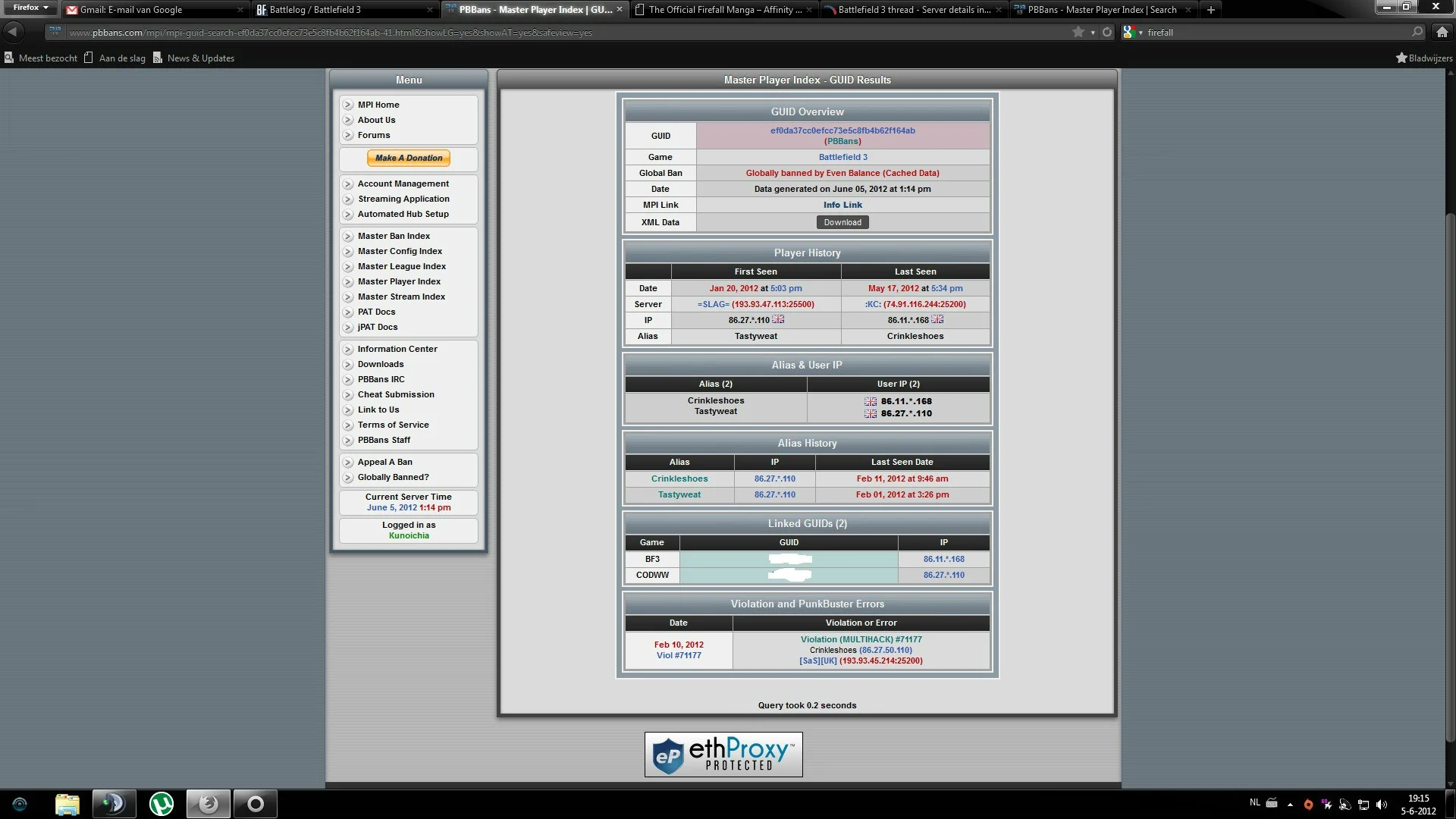Click arrow bullet beside MPI Home

(x=348, y=105)
